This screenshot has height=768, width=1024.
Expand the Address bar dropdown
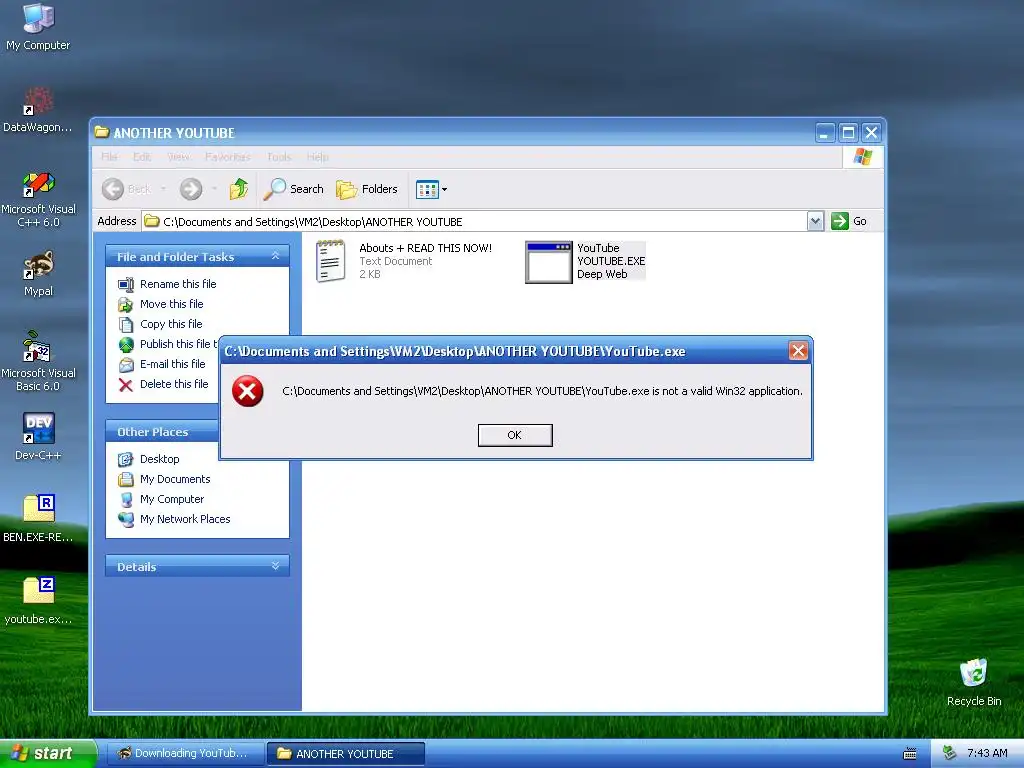click(x=815, y=221)
